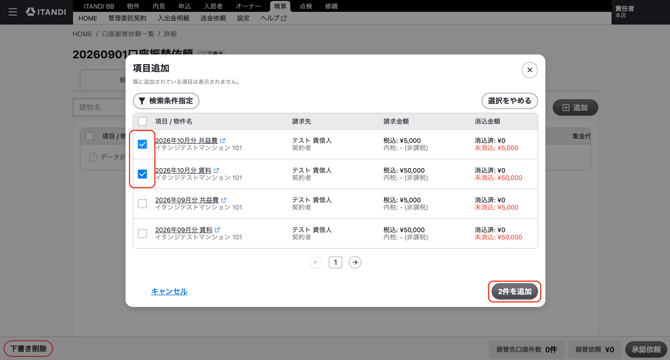This screenshot has height=360, width=670.
Task: Switch to the 修繕 tab
Action: tap(331, 6)
